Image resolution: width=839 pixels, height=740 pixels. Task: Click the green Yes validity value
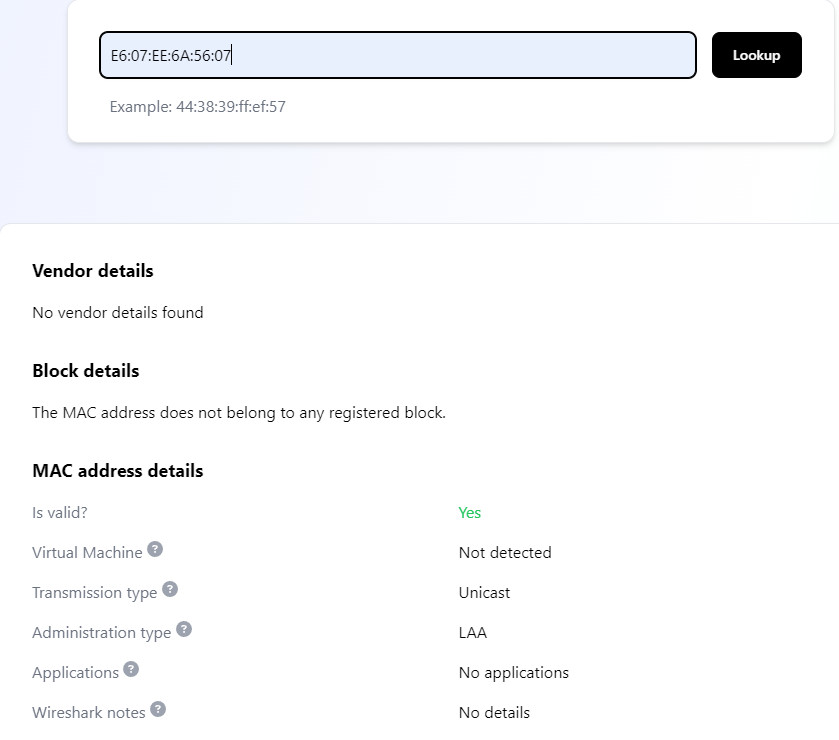coord(469,513)
